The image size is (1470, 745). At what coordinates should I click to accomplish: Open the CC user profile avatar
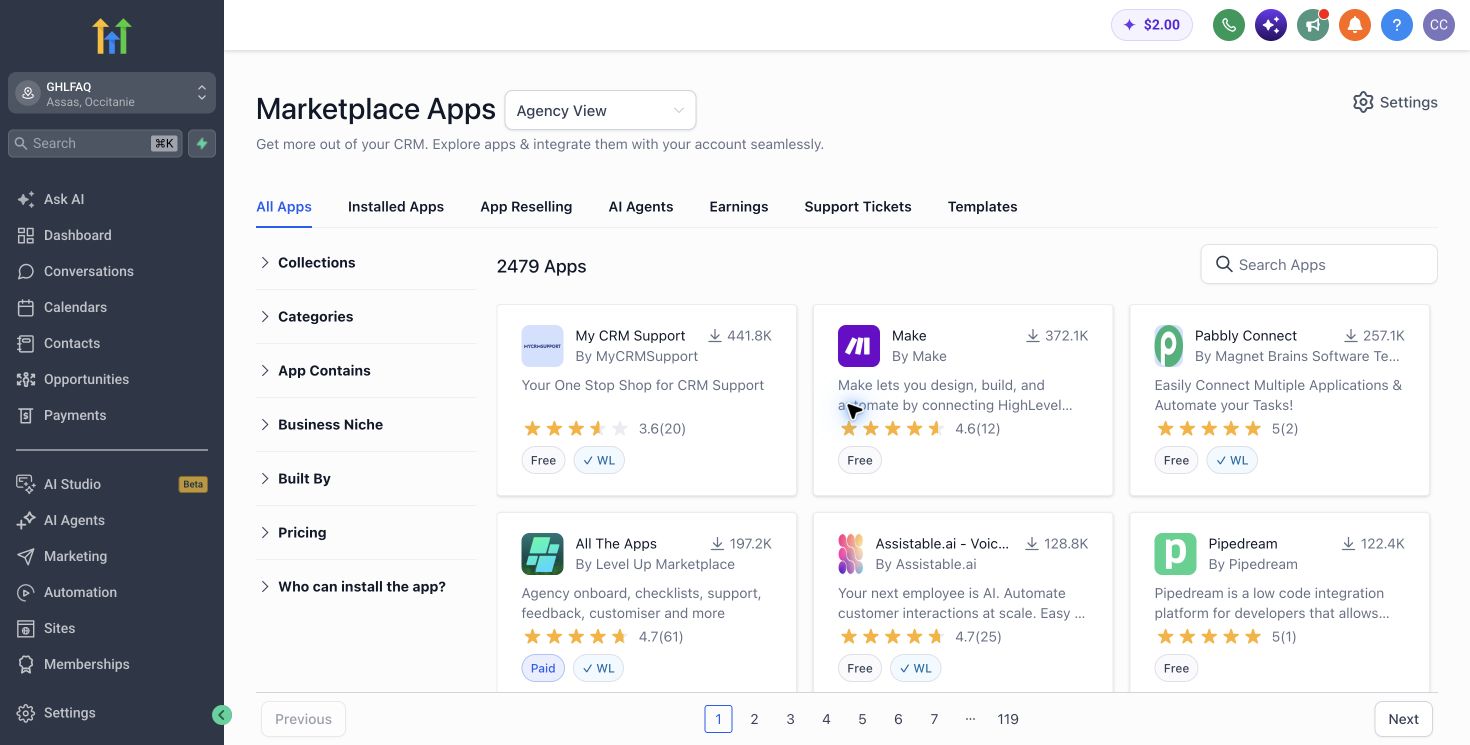point(1439,25)
